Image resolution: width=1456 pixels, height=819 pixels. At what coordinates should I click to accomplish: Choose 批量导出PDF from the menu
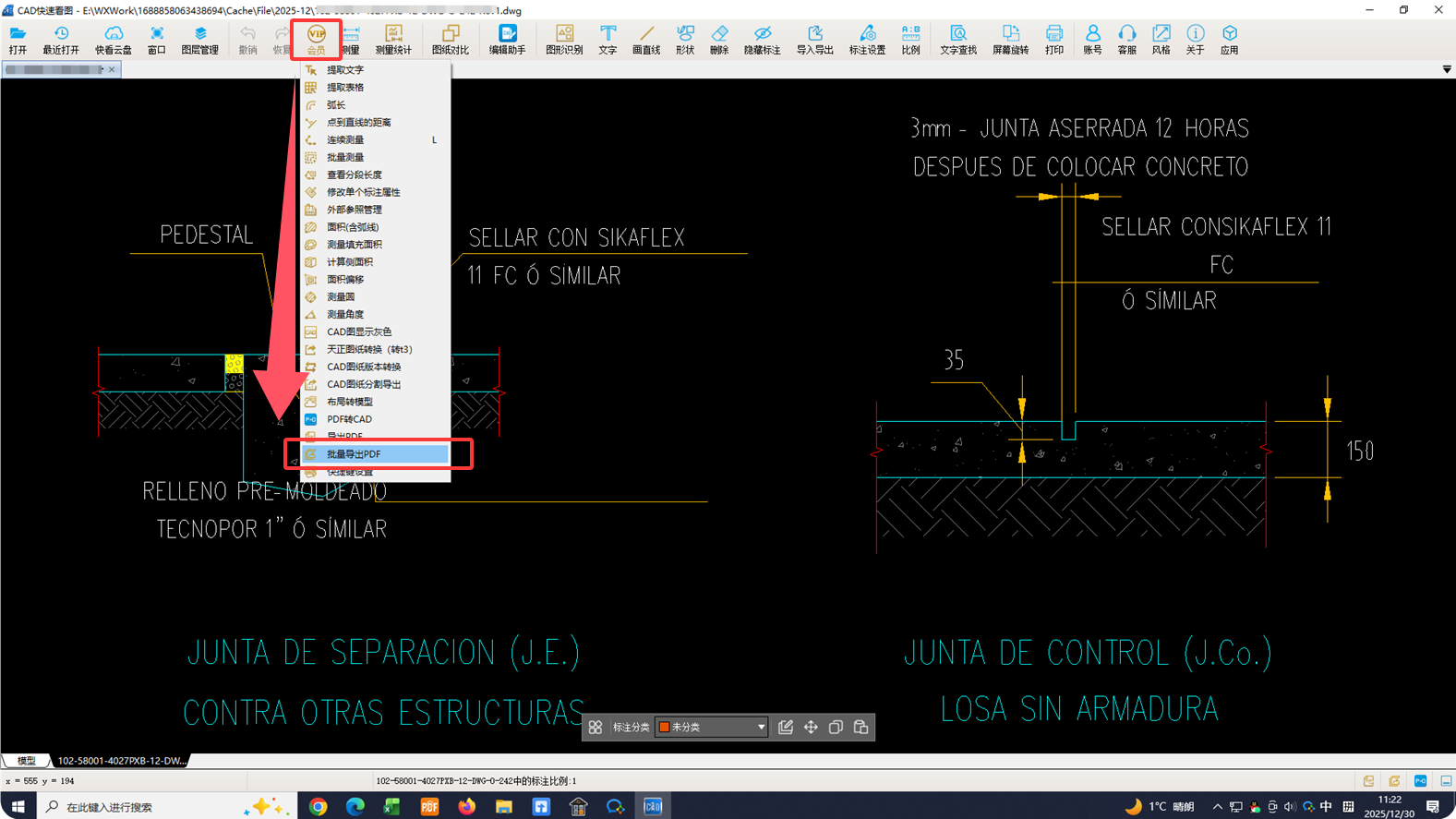tap(354, 454)
